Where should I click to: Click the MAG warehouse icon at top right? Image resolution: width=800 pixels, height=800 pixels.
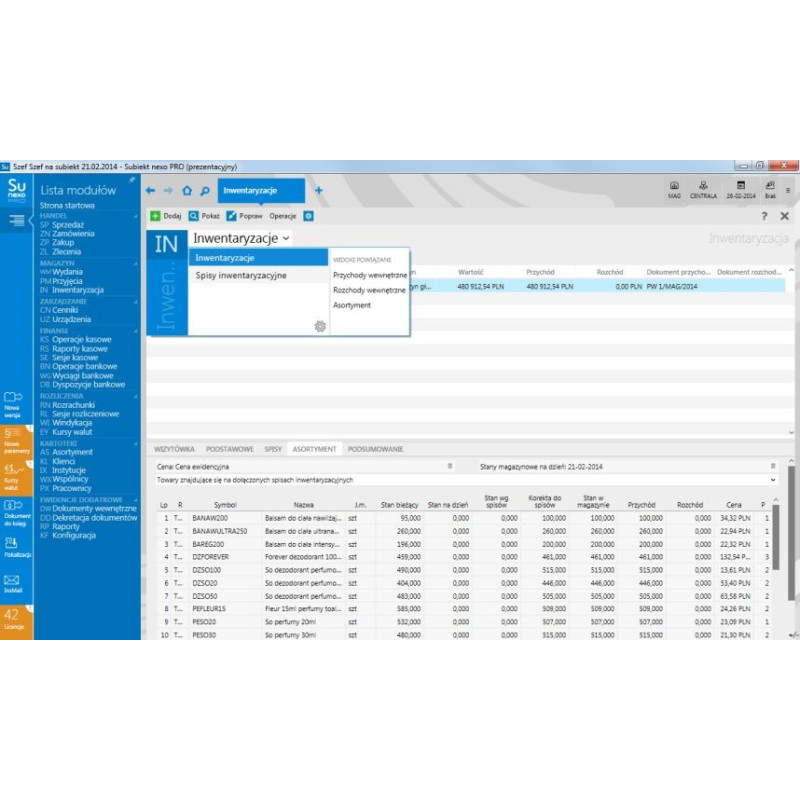pyautogui.click(x=674, y=189)
